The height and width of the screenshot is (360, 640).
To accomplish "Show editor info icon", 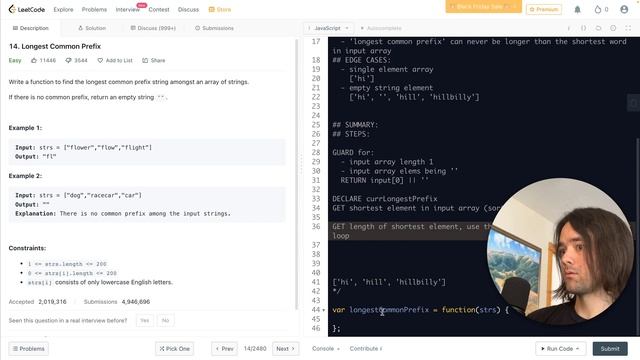I will 569,28.
